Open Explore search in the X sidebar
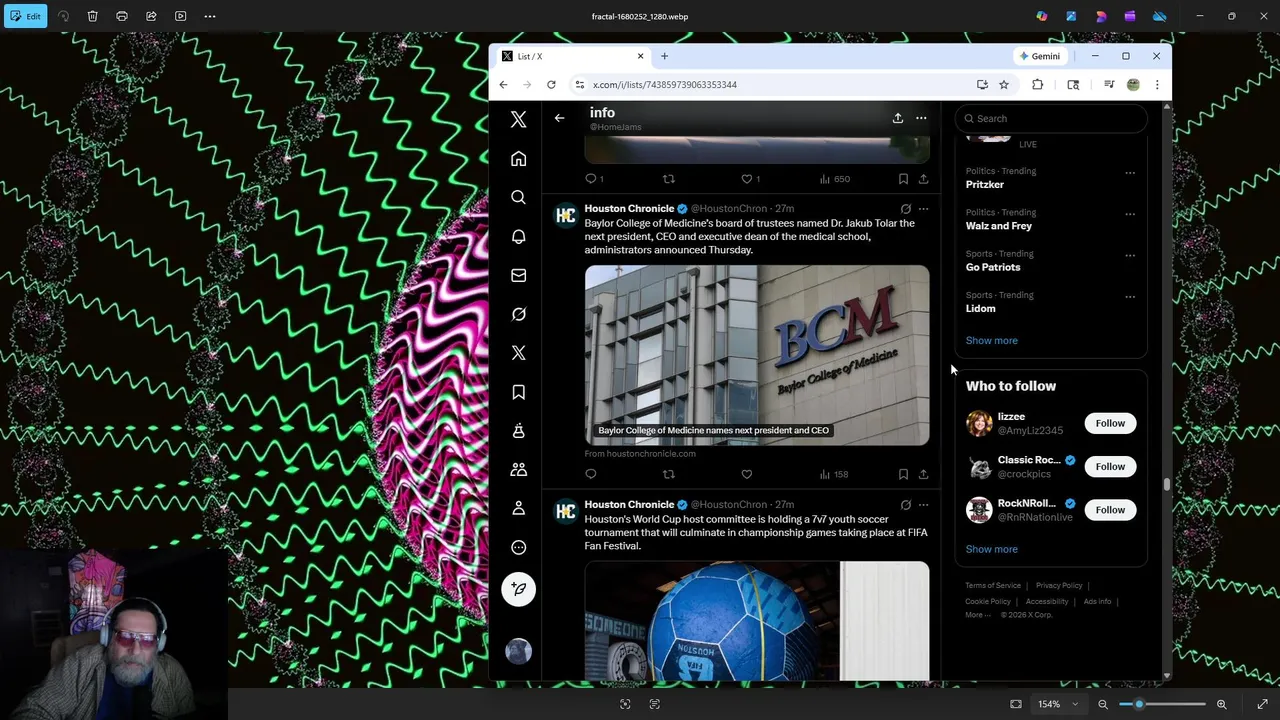Image resolution: width=1280 pixels, height=720 pixels. coord(518,198)
